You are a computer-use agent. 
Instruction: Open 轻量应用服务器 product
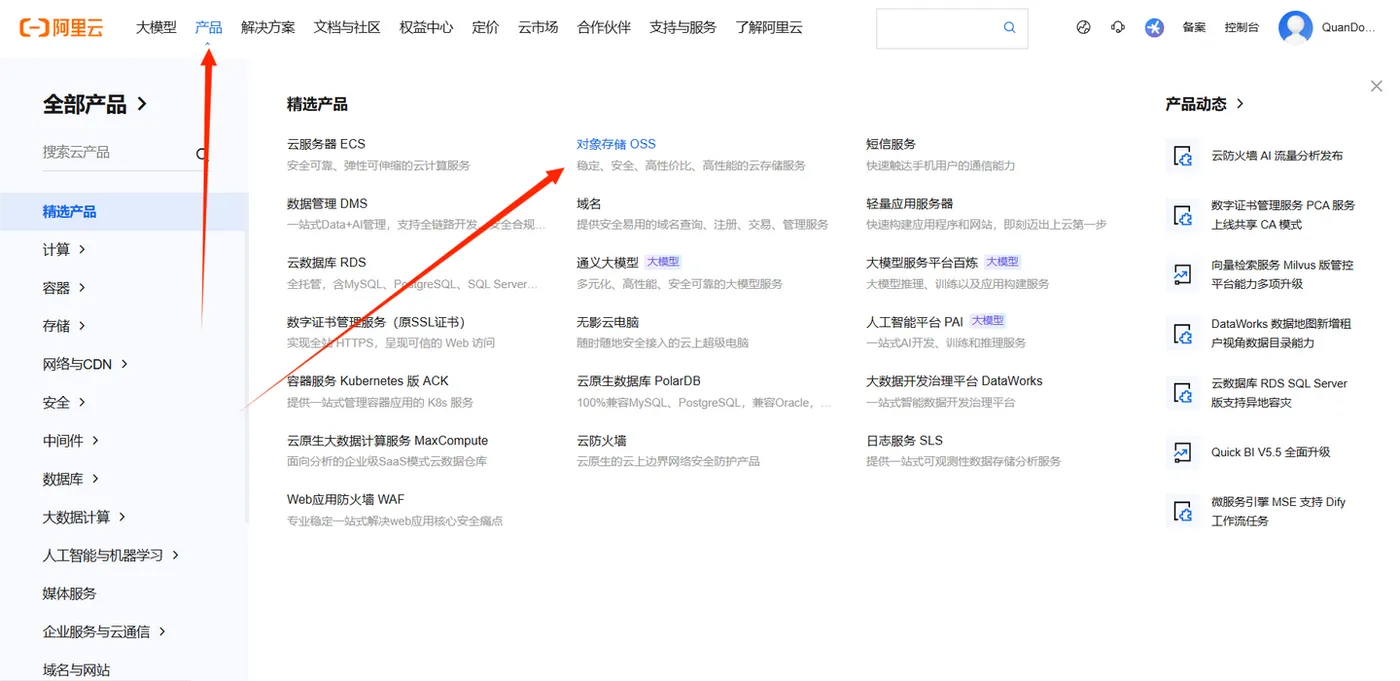tap(910, 203)
